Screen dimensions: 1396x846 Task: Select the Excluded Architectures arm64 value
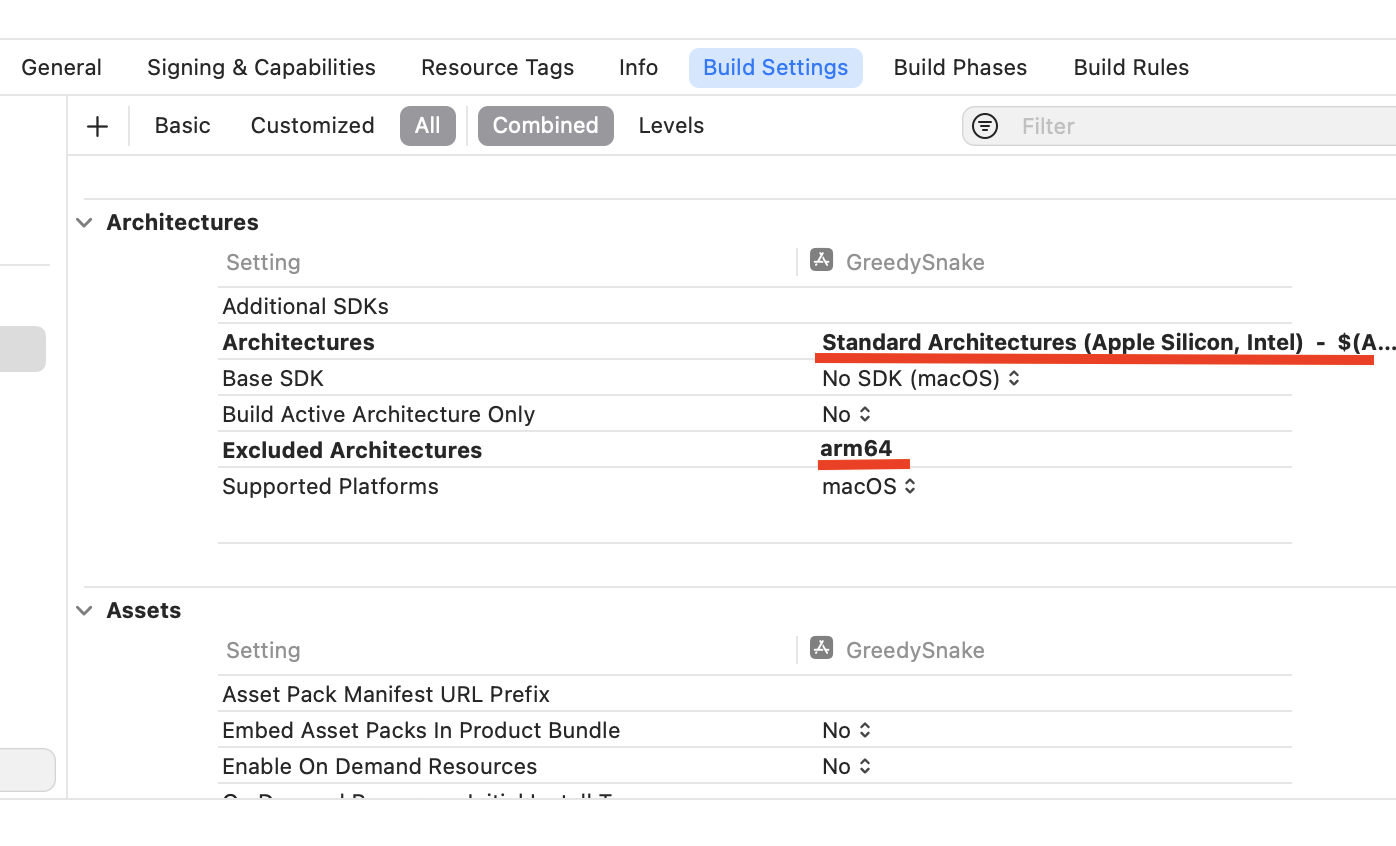pyautogui.click(x=856, y=448)
